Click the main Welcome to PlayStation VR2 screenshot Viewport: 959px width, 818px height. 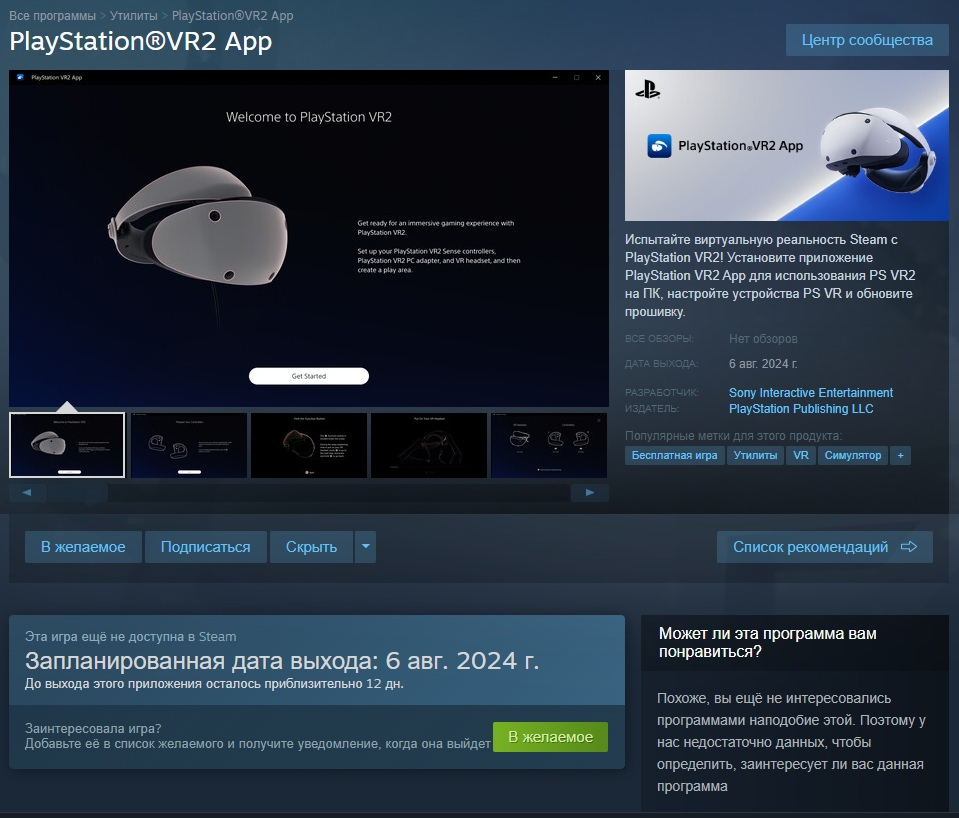[309, 239]
